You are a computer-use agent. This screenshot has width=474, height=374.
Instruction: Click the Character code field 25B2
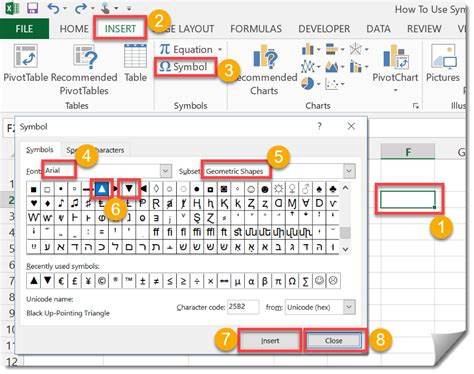pyautogui.click(x=243, y=307)
